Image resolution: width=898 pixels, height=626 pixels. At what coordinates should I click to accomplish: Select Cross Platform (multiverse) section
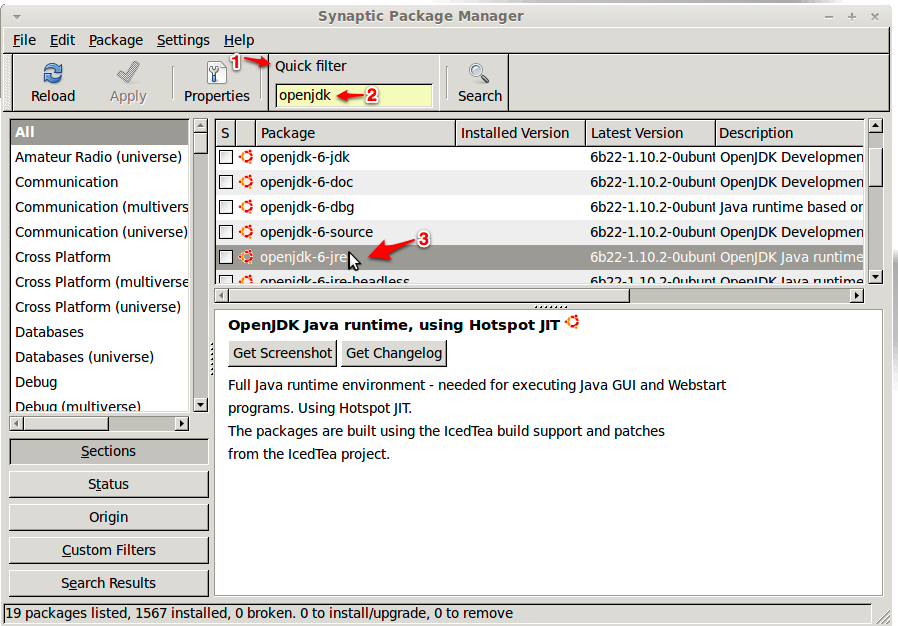(99, 282)
